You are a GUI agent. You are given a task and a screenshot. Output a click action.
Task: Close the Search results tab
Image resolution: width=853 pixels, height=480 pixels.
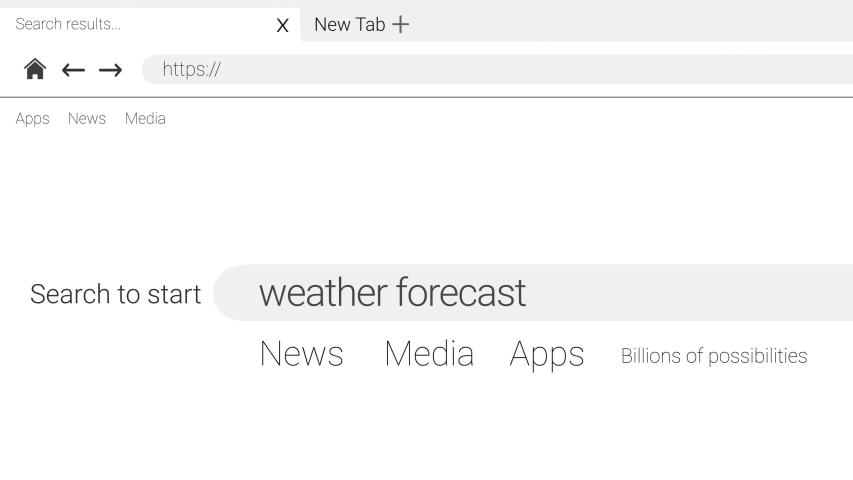pos(282,25)
